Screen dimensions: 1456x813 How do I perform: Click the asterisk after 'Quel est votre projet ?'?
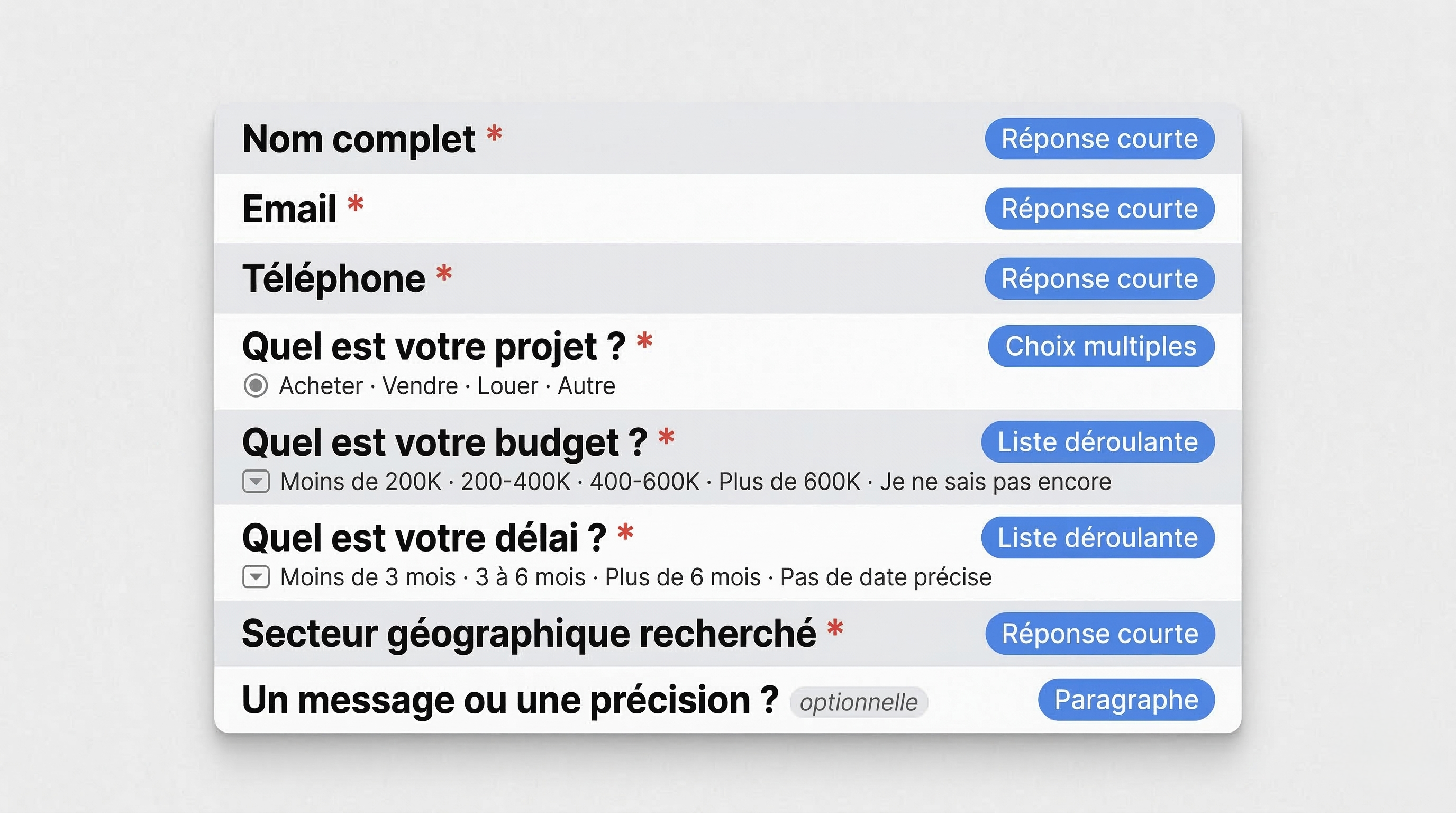pyautogui.click(x=644, y=341)
